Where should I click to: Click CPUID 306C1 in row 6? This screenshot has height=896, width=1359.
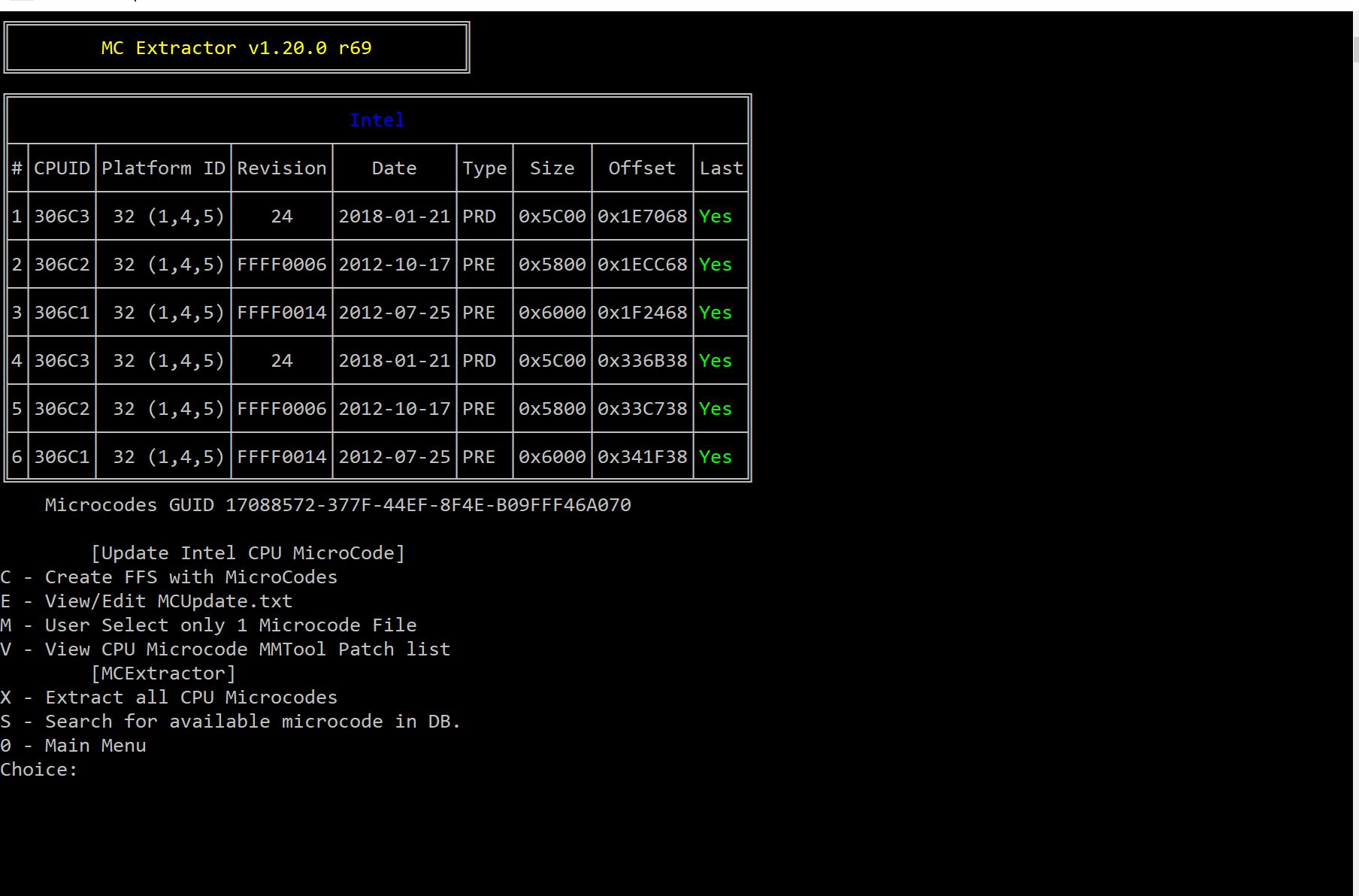click(x=62, y=457)
